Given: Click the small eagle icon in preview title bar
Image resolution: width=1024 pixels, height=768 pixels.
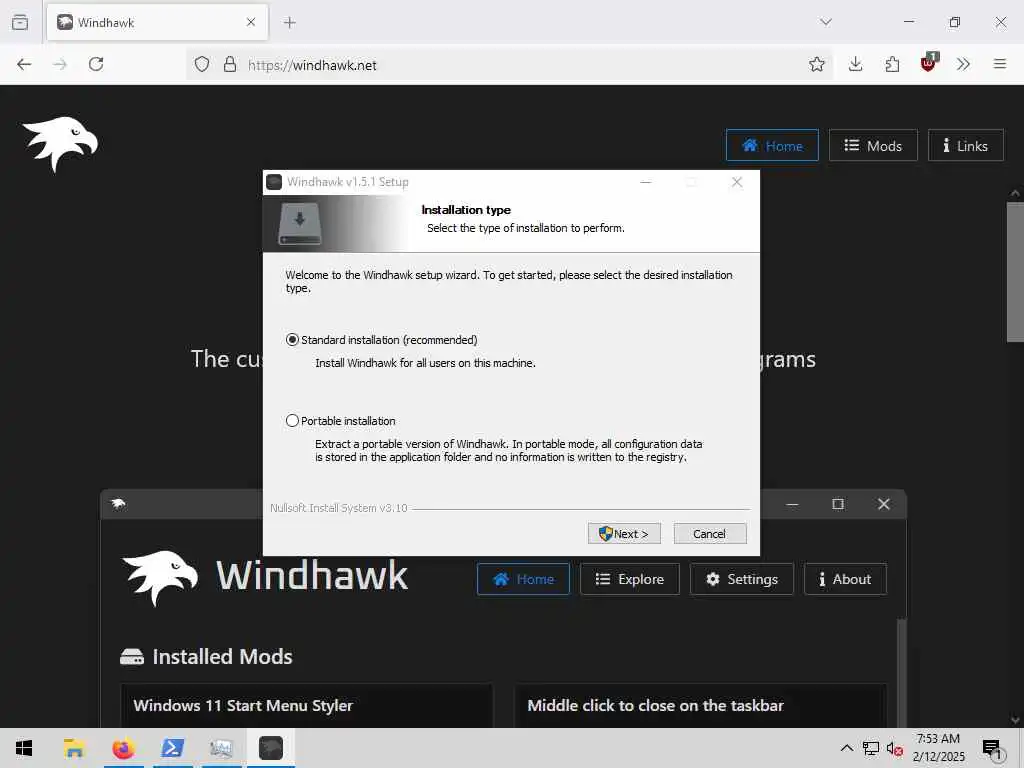Looking at the screenshot, I should point(118,504).
